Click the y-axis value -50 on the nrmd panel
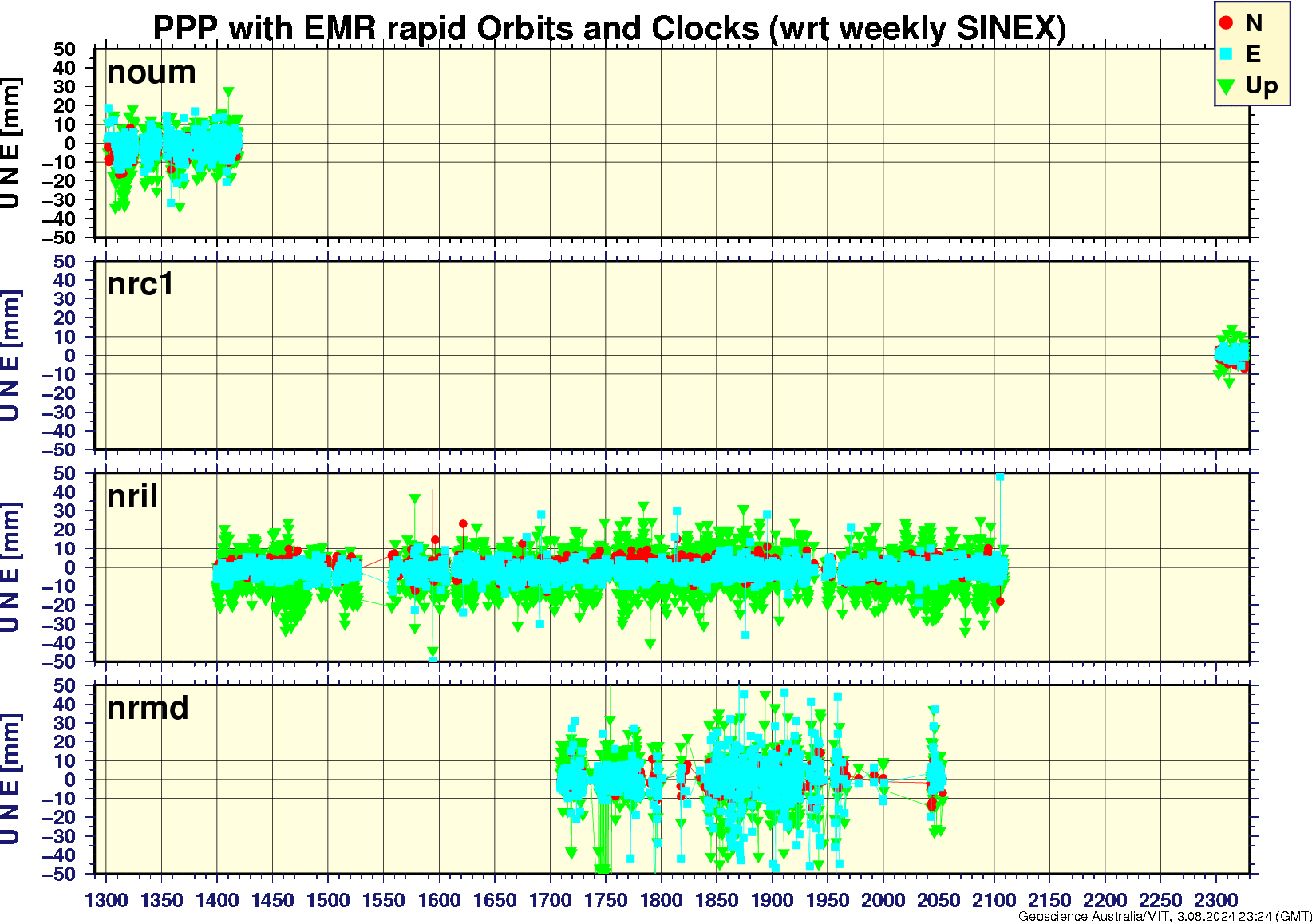1312x924 pixels. (59, 874)
